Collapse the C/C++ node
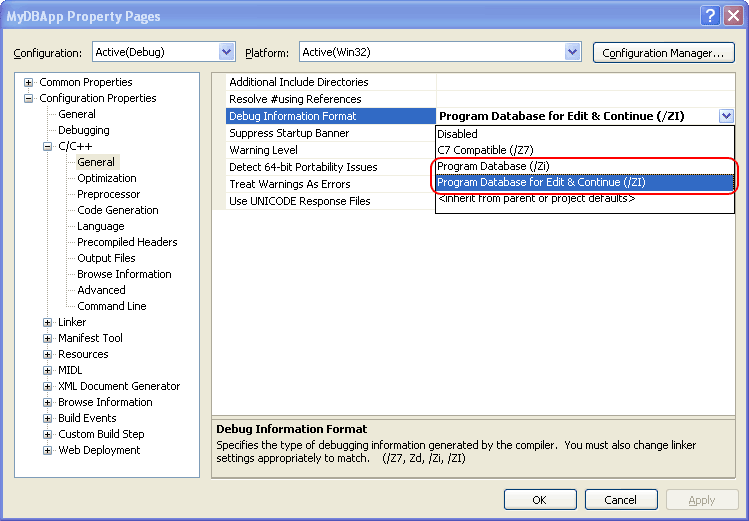 [47, 146]
